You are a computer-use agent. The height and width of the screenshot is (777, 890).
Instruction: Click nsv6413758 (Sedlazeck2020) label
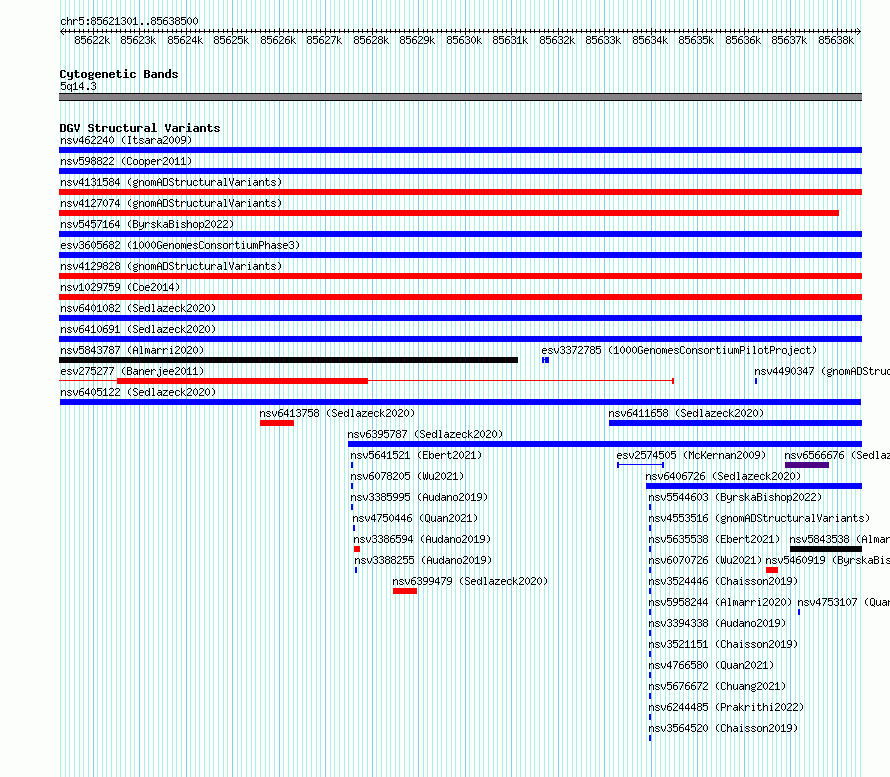[337, 413]
